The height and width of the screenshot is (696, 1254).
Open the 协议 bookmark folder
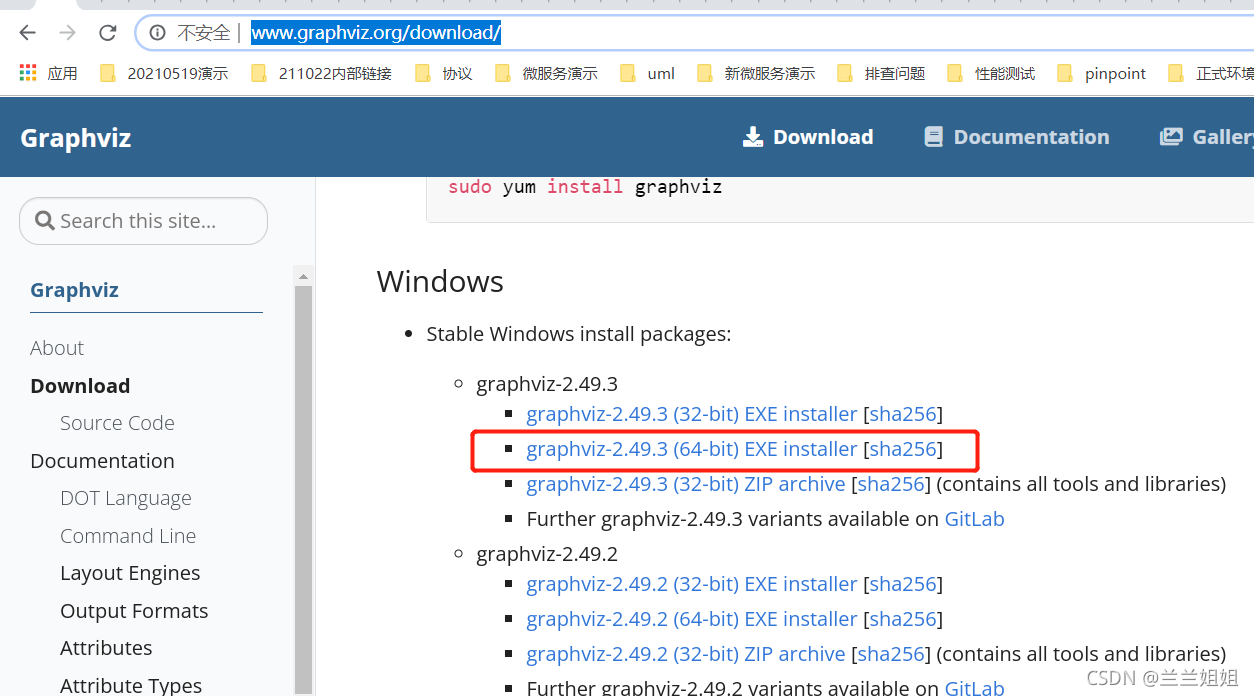point(443,73)
